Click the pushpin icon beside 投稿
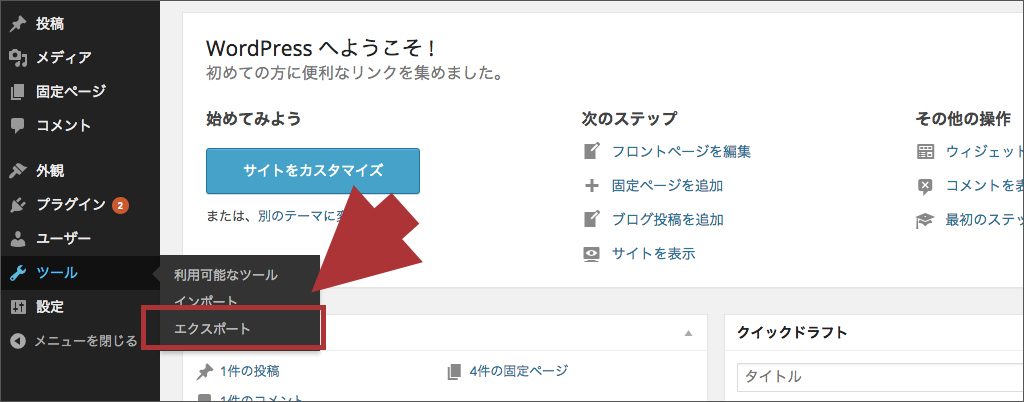The height and width of the screenshot is (402, 1024). click(x=18, y=25)
